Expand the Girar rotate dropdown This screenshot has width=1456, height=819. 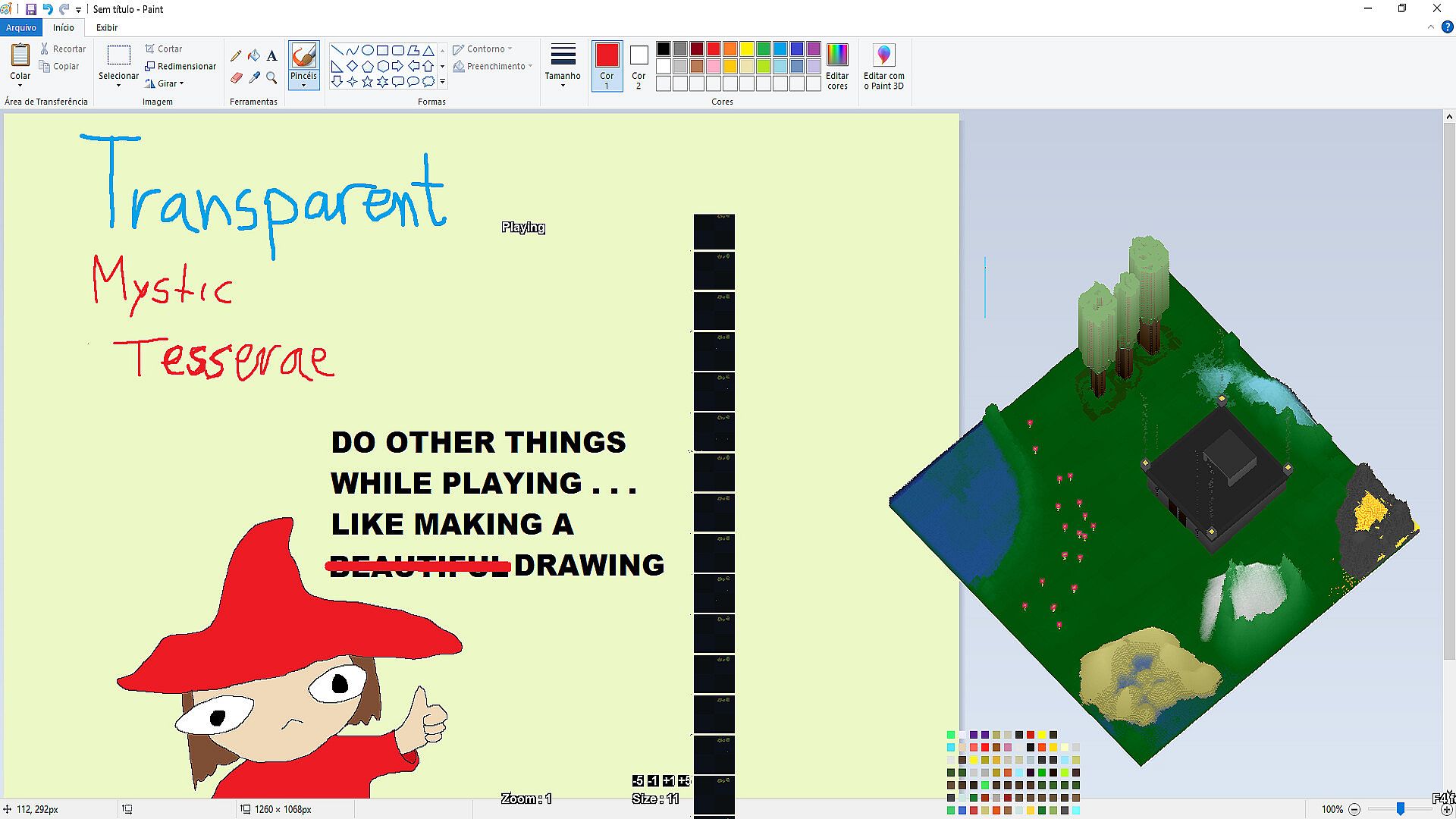tap(170, 83)
